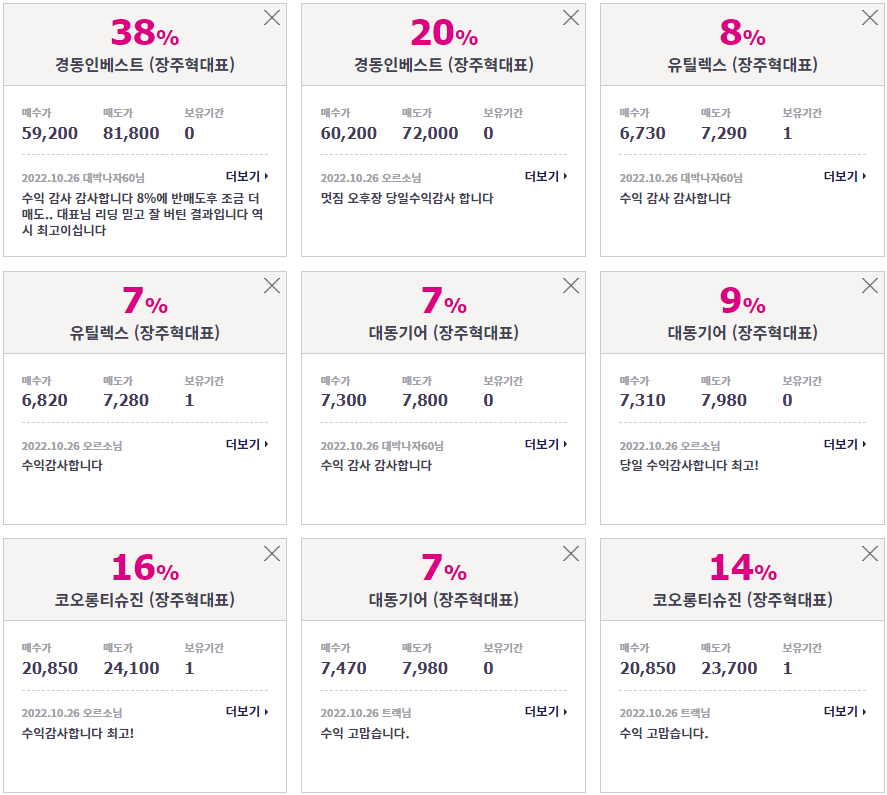Viewport: 887px width, 795px height.
Task: Close the 20% 경동인베스트 card
Action: click(x=571, y=18)
